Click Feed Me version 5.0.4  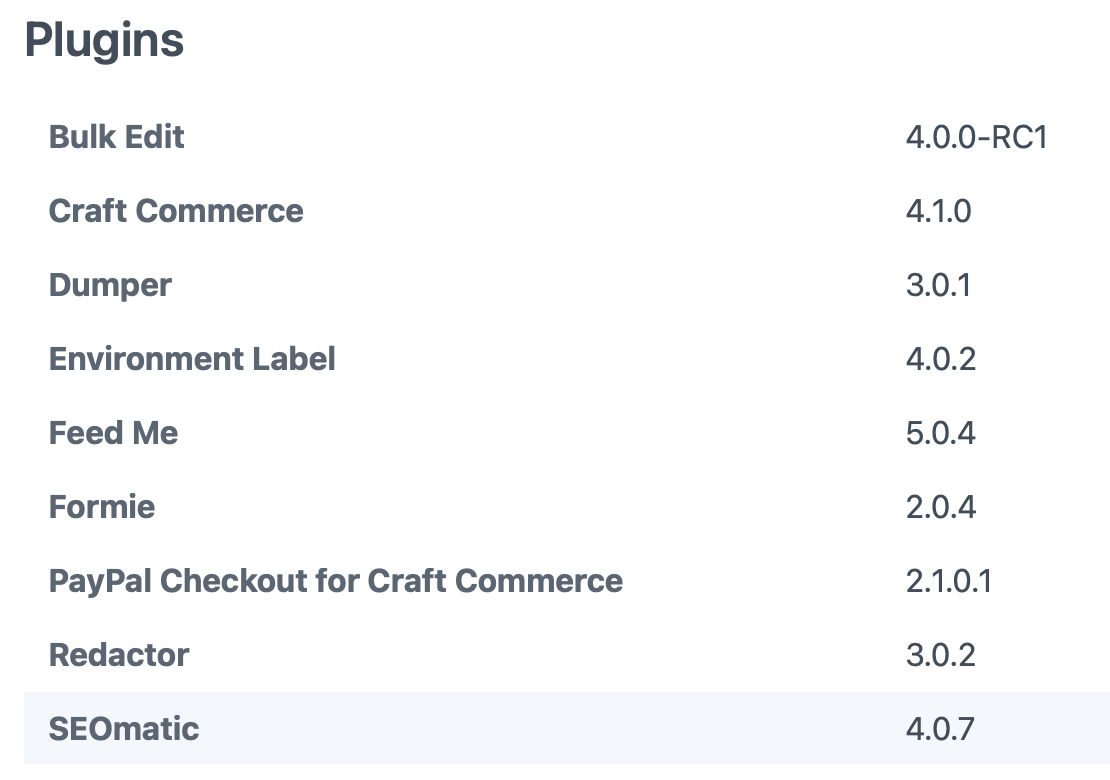[941, 433]
